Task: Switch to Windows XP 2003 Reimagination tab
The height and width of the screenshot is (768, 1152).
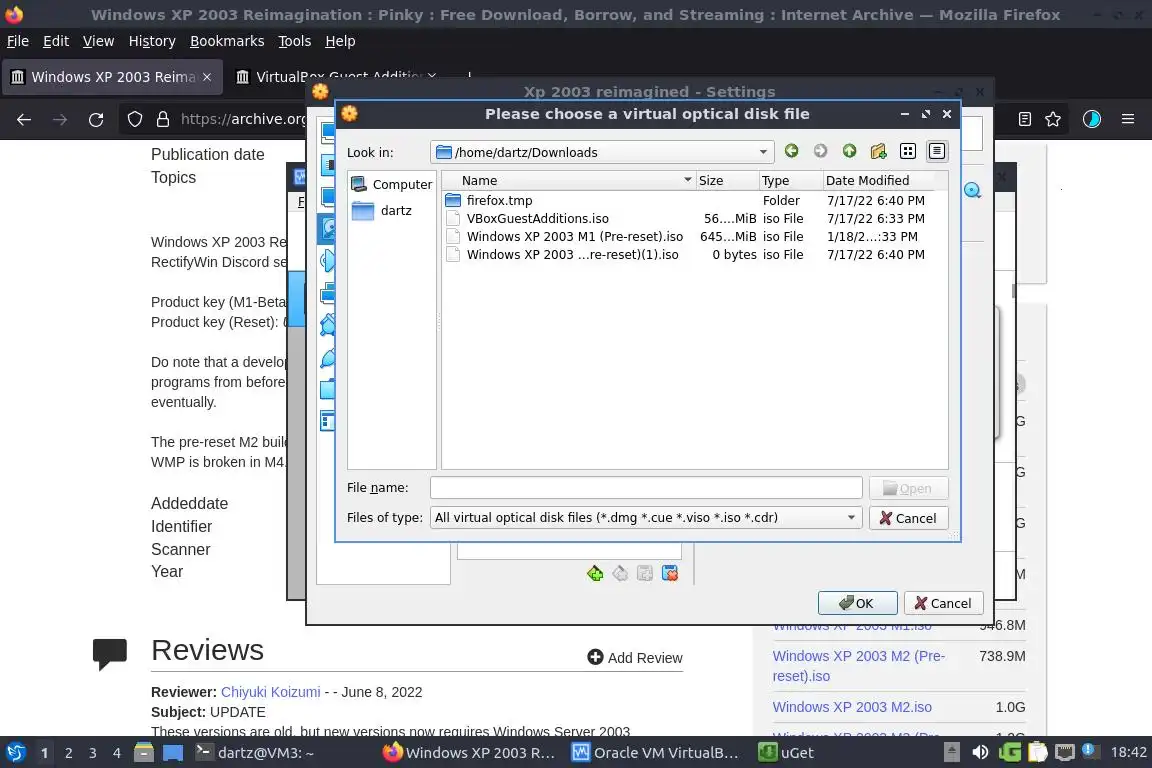Action: coord(112,77)
